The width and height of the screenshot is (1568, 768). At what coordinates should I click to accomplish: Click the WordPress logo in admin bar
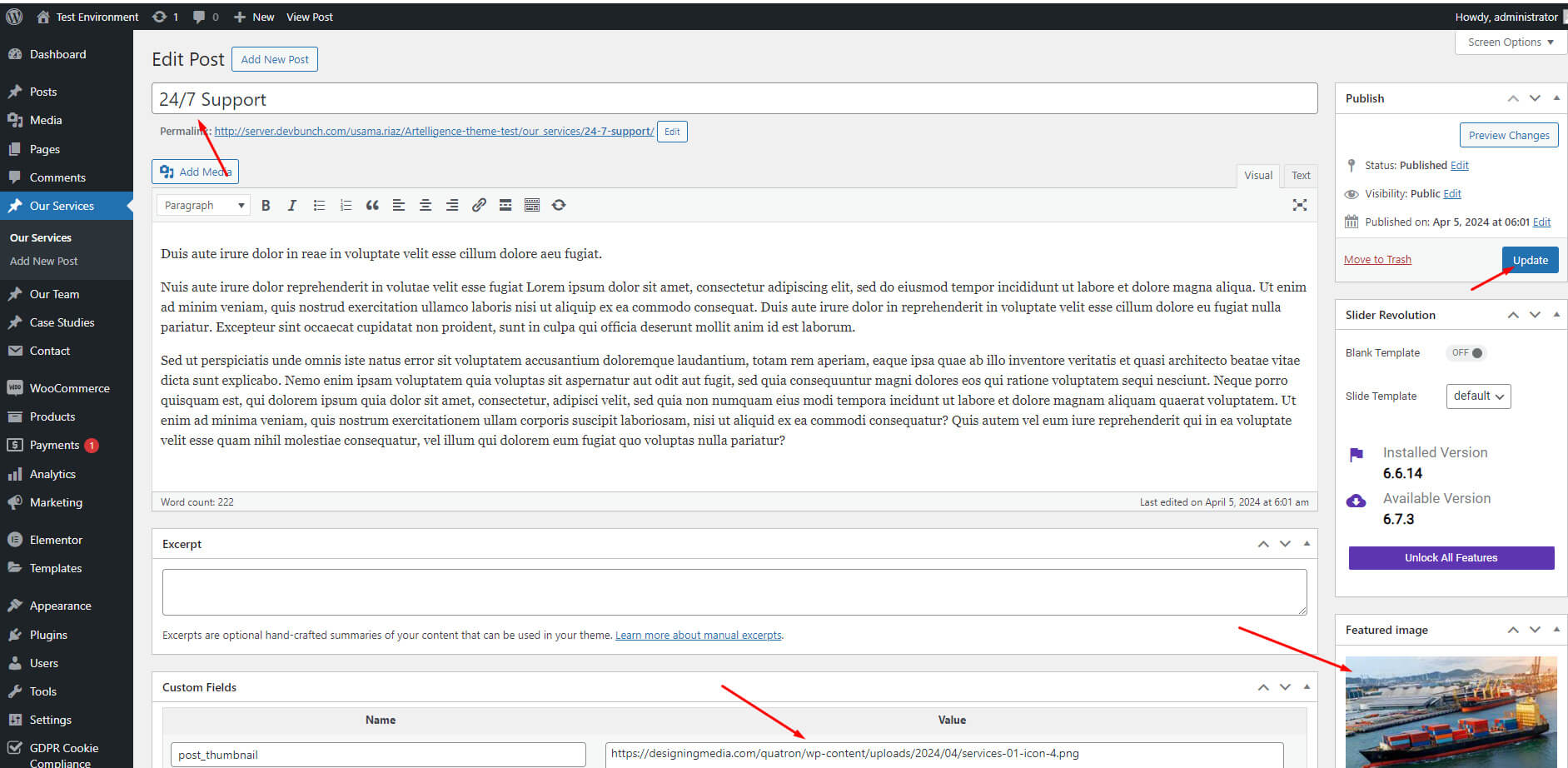click(14, 17)
